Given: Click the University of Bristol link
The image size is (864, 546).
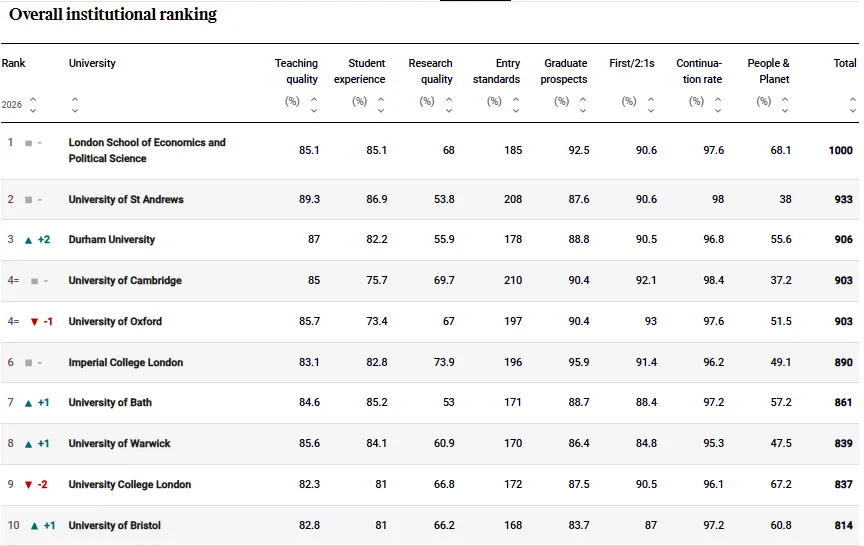Looking at the screenshot, I should pos(114,526).
